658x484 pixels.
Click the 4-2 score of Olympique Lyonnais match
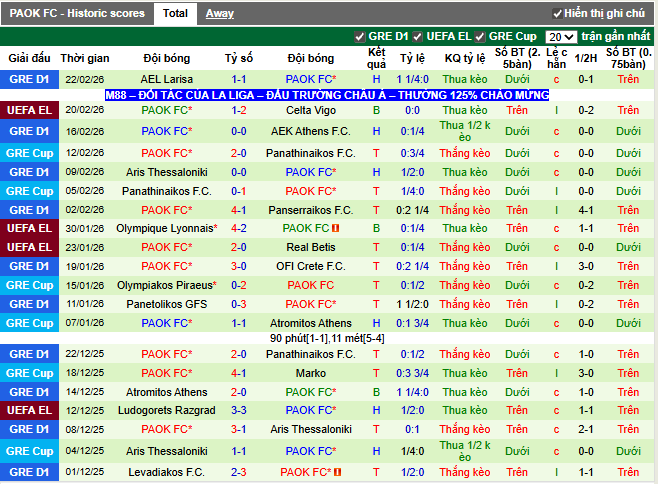[x=239, y=228]
